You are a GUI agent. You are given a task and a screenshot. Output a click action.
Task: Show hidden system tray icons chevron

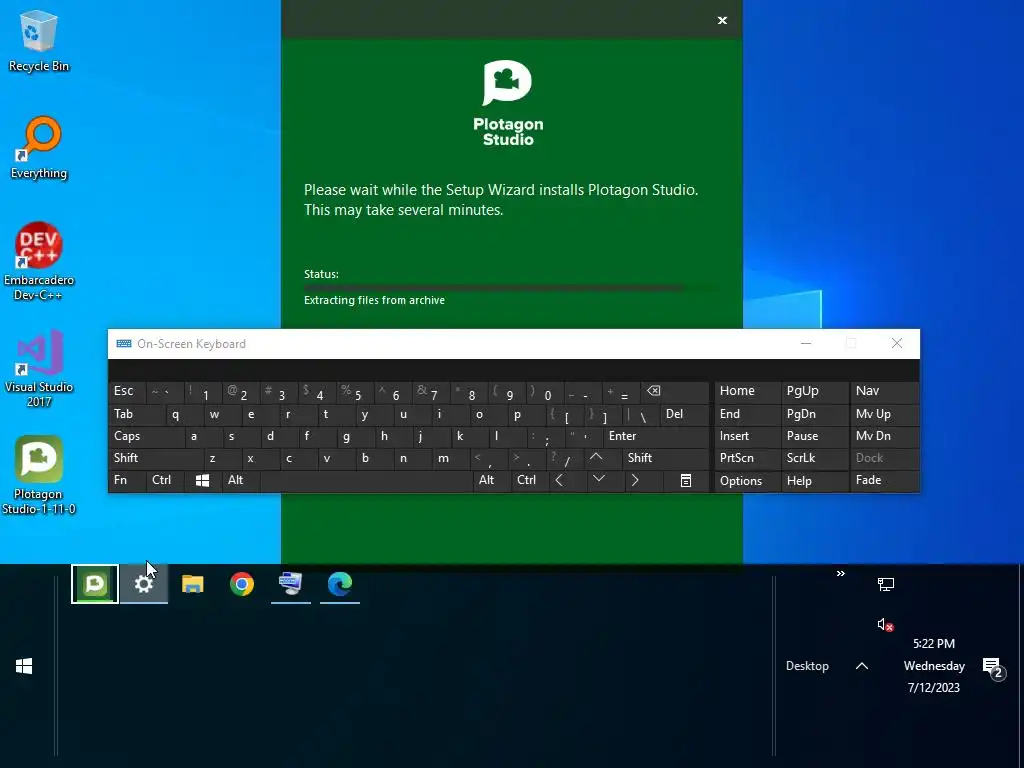861,666
